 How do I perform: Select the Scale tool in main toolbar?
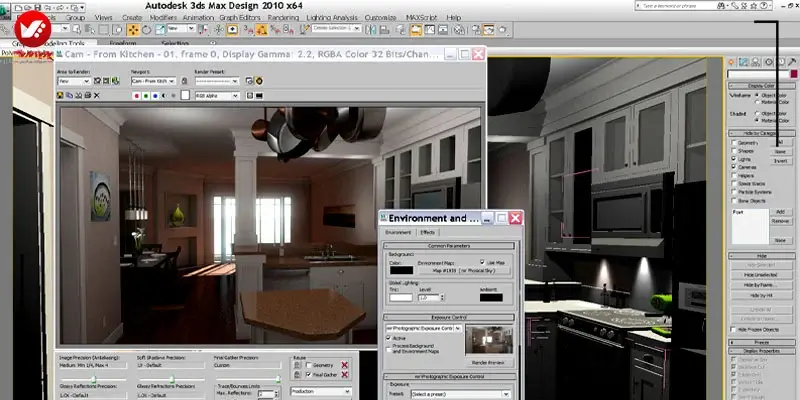160,29
